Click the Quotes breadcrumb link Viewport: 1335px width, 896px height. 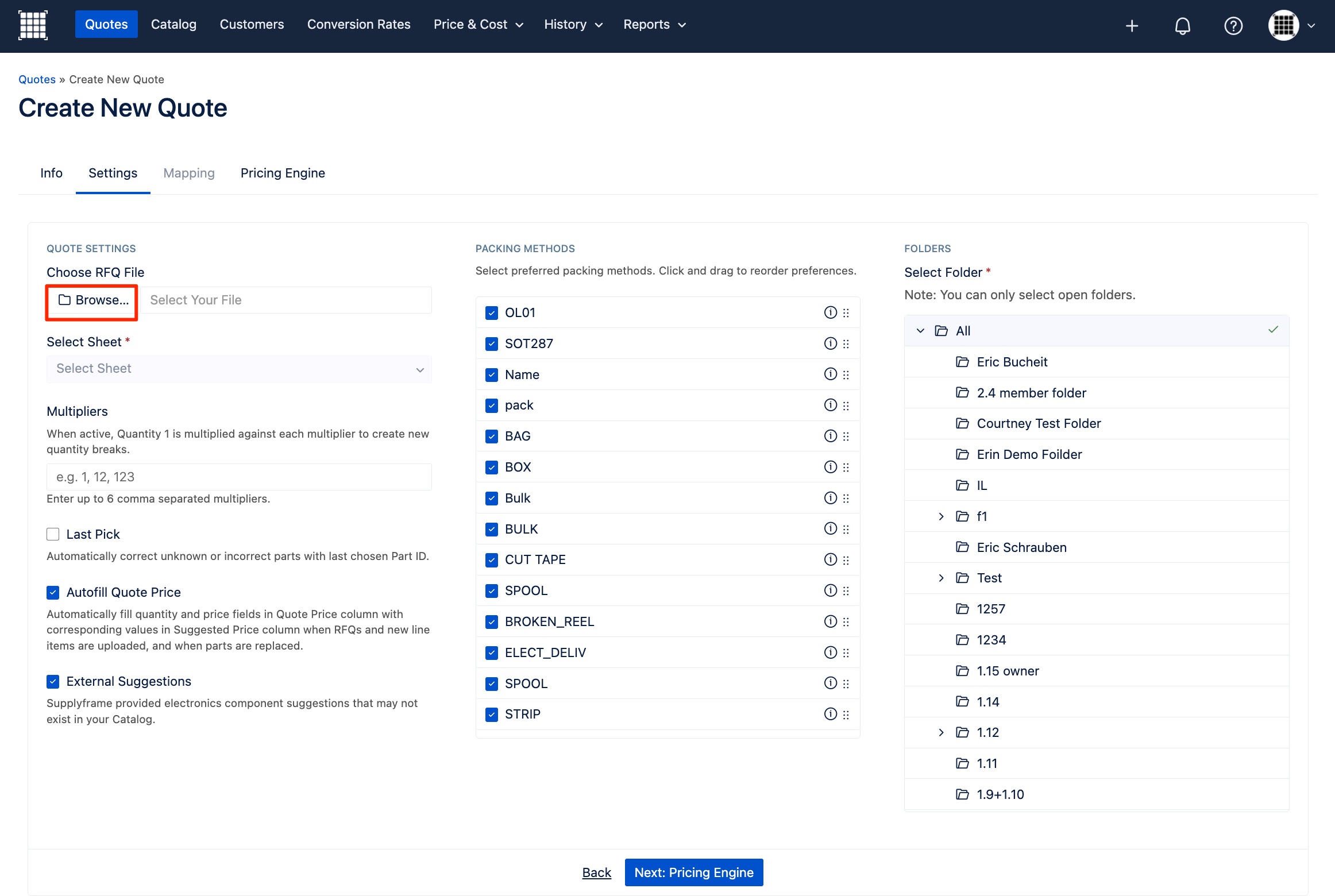tap(37, 79)
